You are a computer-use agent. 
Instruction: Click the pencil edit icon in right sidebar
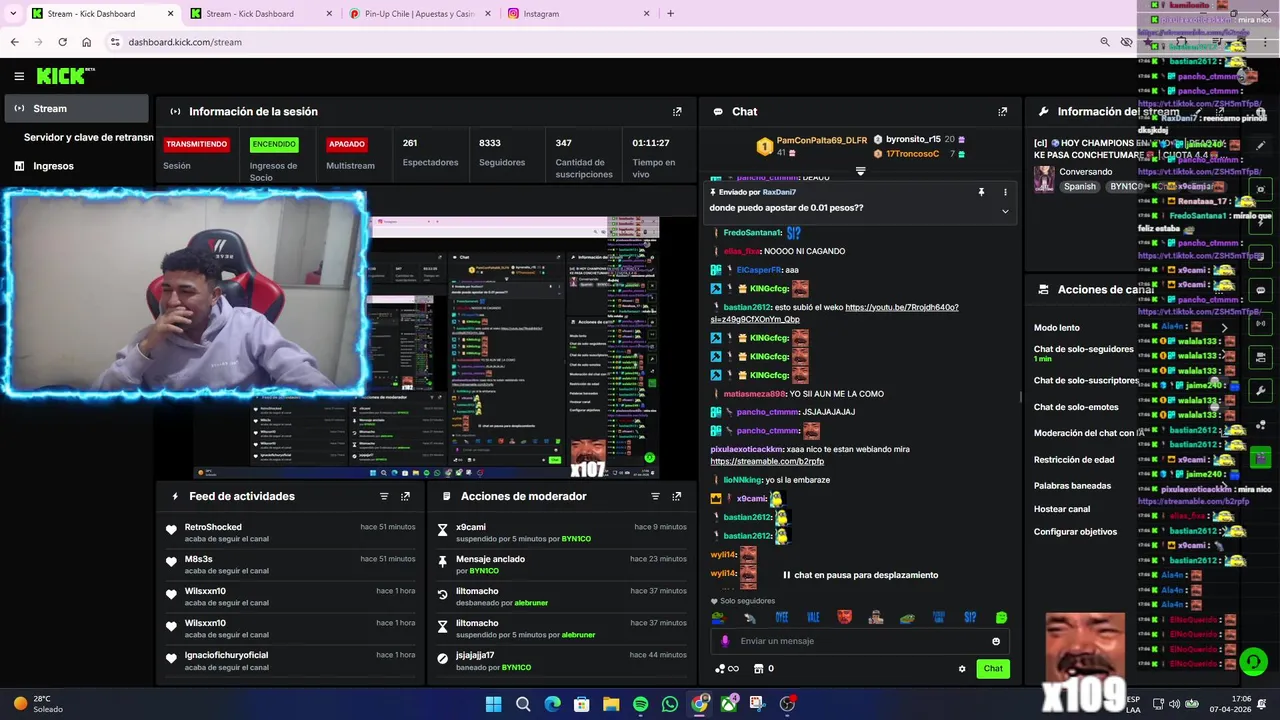click(x=1261, y=146)
